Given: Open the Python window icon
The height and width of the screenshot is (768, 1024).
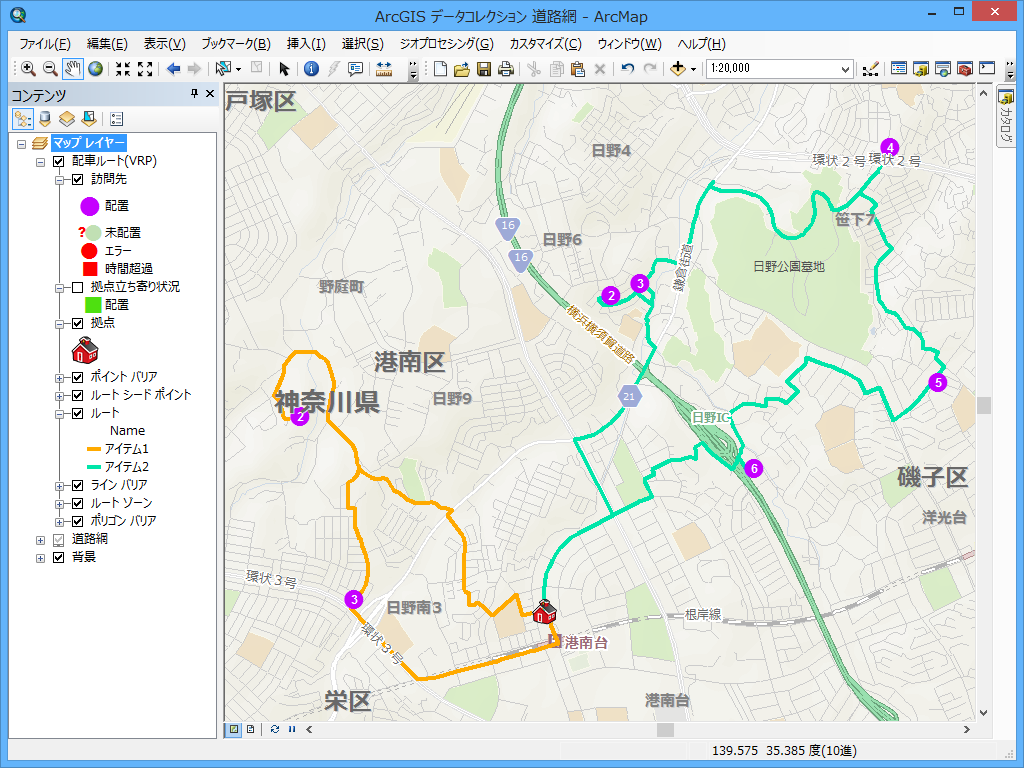Looking at the screenshot, I should (x=987, y=69).
